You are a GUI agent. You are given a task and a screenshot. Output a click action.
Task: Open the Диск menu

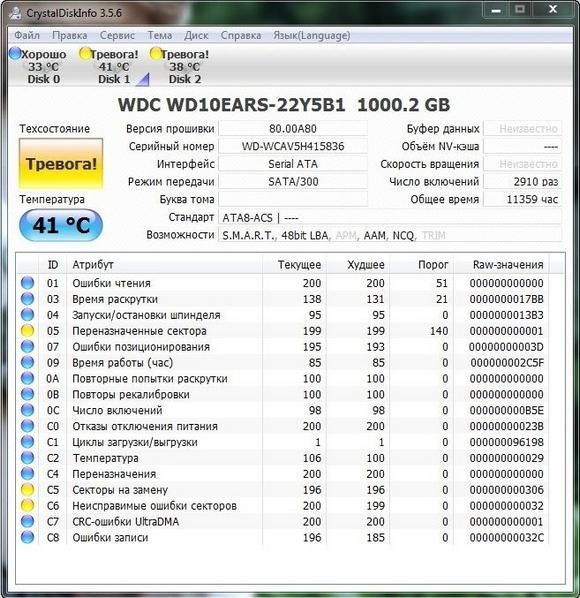pyautogui.click(x=196, y=35)
